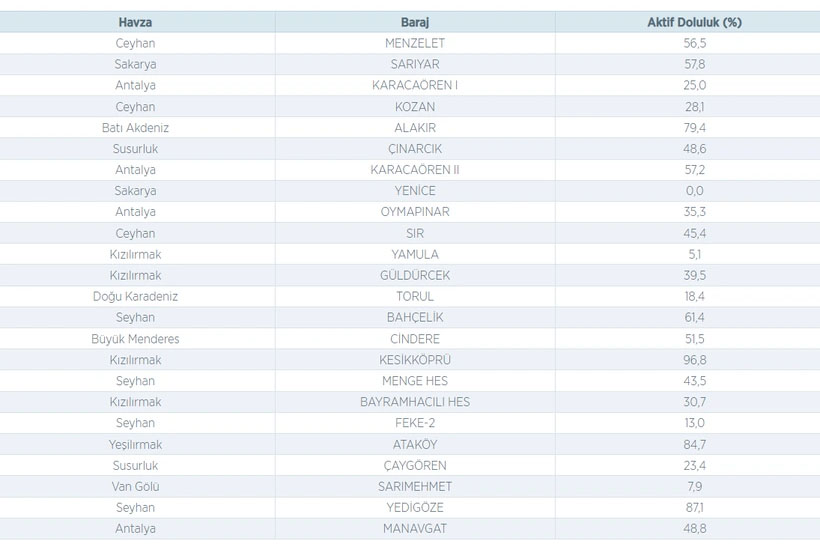
Task: Click the Baraj column header
Action: [x=415, y=22]
